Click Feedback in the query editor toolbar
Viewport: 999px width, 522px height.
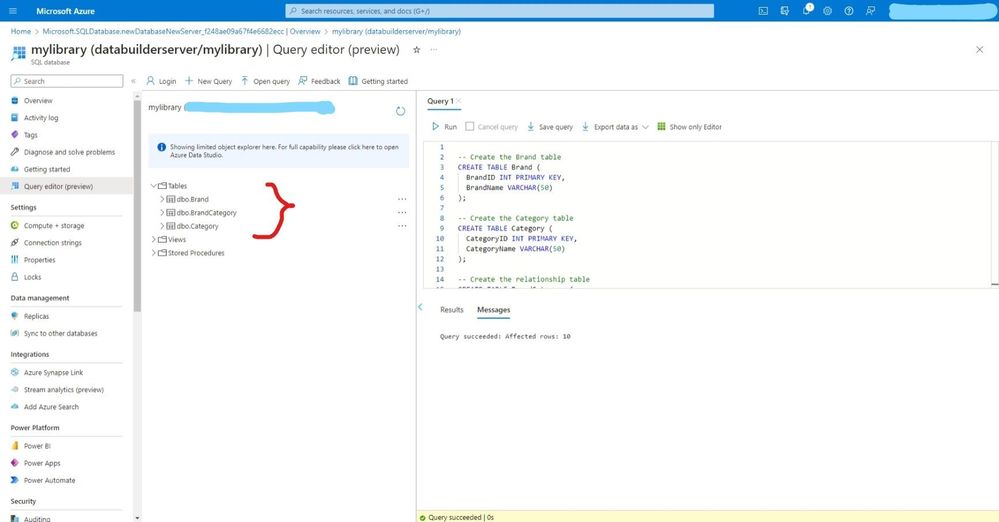coord(319,81)
